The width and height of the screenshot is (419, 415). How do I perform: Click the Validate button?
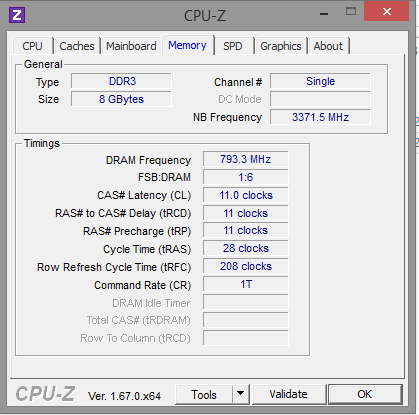click(289, 394)
